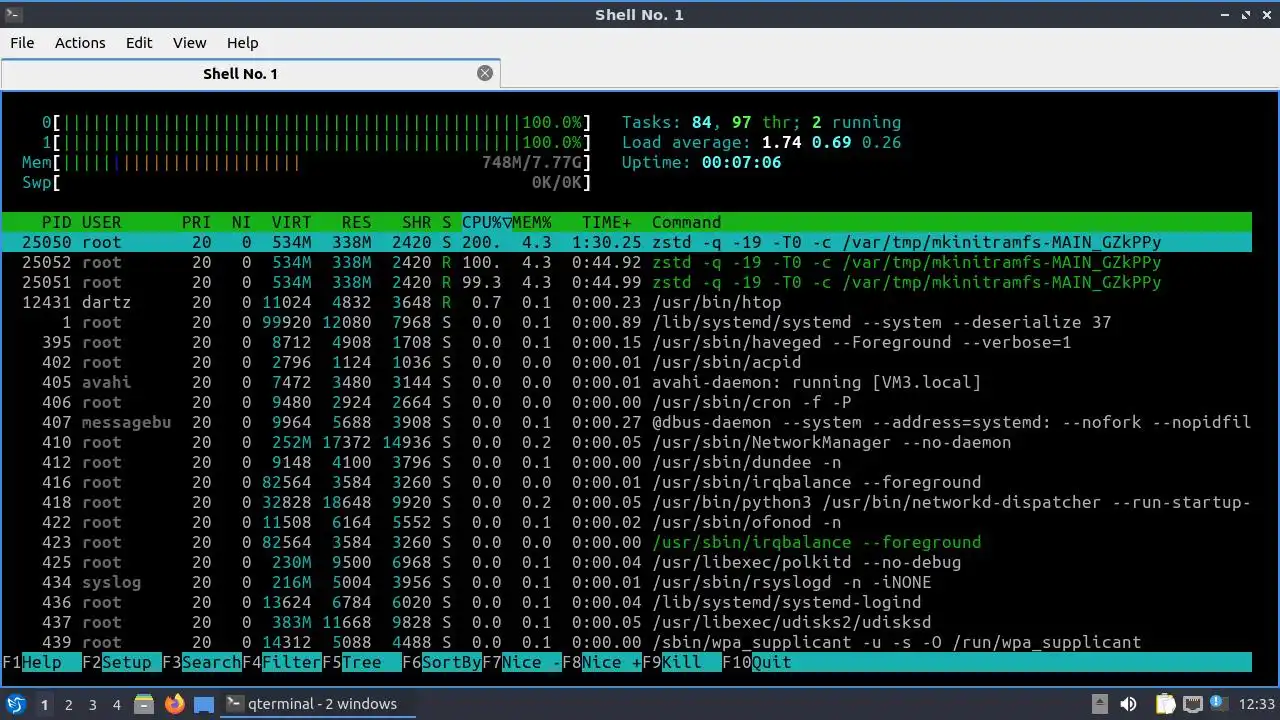This screenshot has width=1280, height=720.
Task: Sort by the PRI column header
Action: coord(197,222)
